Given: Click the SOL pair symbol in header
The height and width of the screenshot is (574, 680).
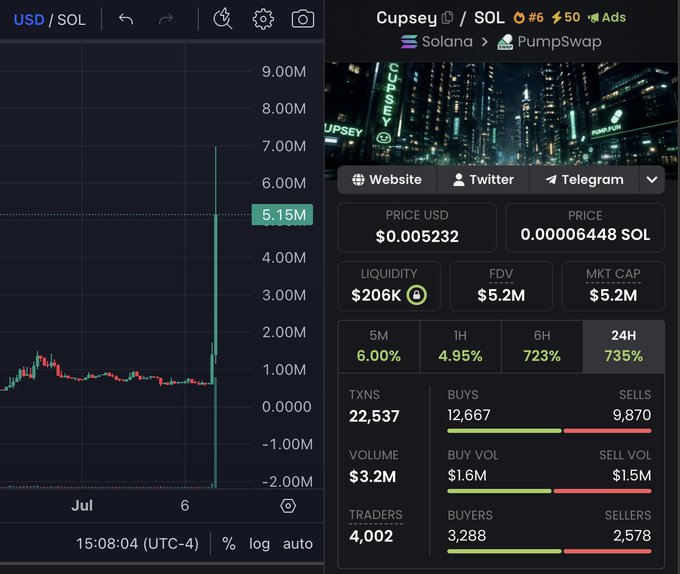Looking at the screenshot, I should (x=489, y=18).
